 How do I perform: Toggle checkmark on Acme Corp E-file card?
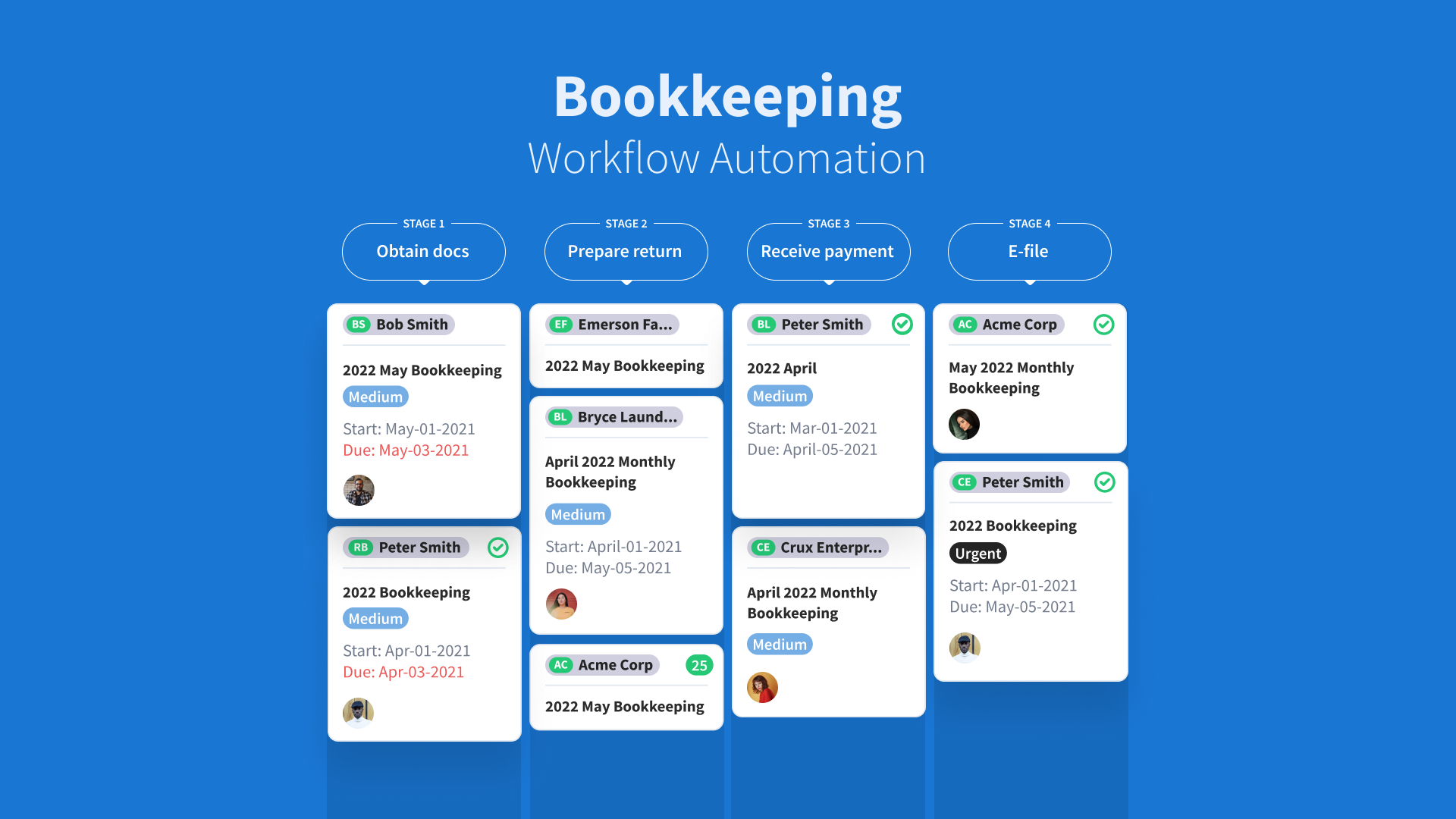(1103, 325)
